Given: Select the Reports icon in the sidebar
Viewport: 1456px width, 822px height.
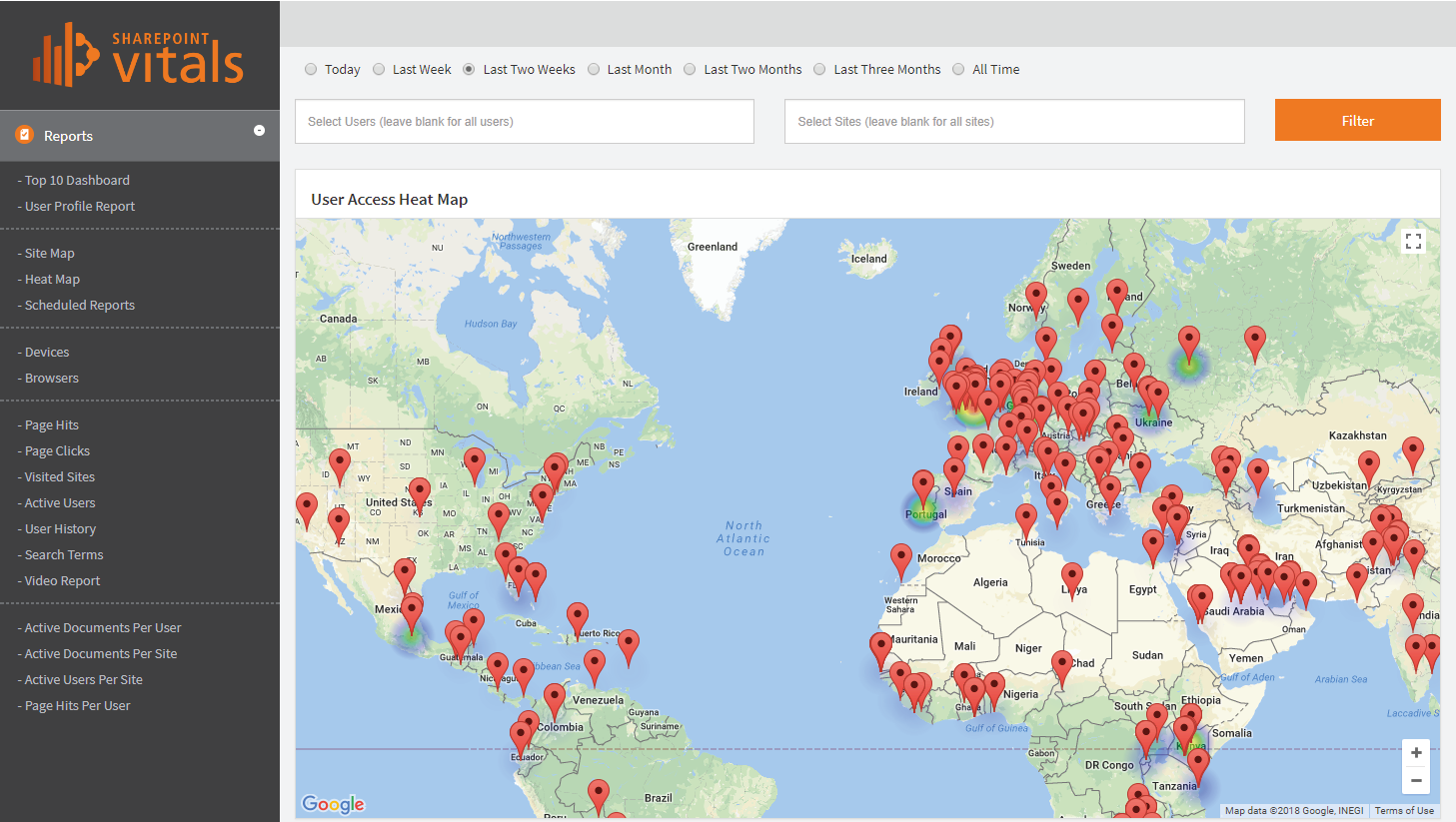Looking at the screenshot, I should click(23, 135).
